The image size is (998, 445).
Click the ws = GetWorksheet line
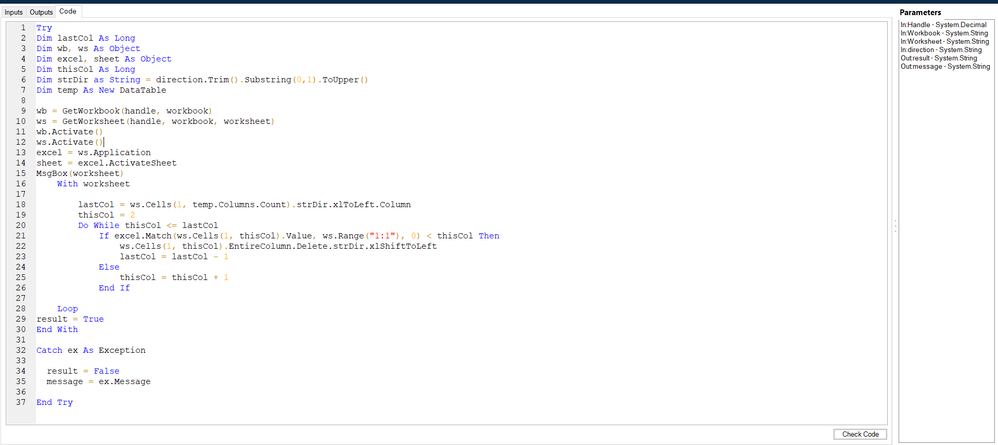[x=155, y=122]
